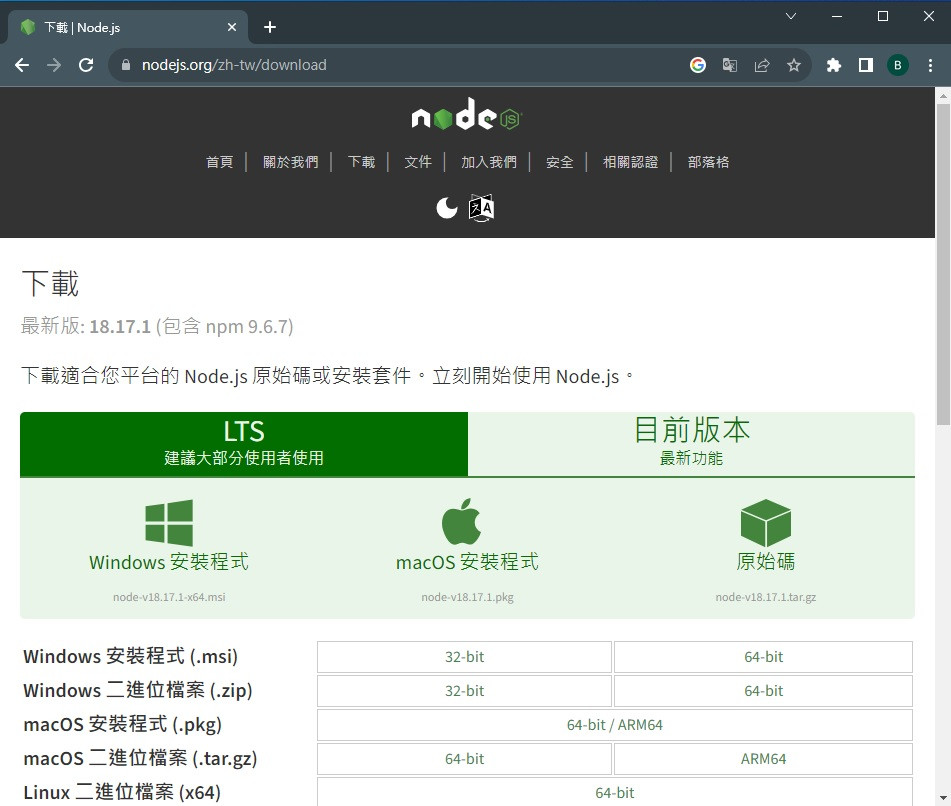Screen dimensions: 951x806
Task: Toggle dark mode moon icon
Action: click(447, 208)
